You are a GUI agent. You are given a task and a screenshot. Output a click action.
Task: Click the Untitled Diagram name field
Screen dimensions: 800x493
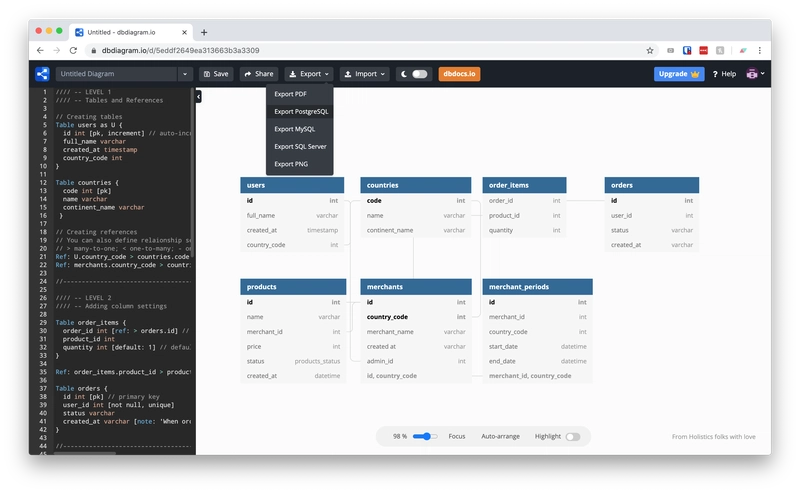click(116, 74)
